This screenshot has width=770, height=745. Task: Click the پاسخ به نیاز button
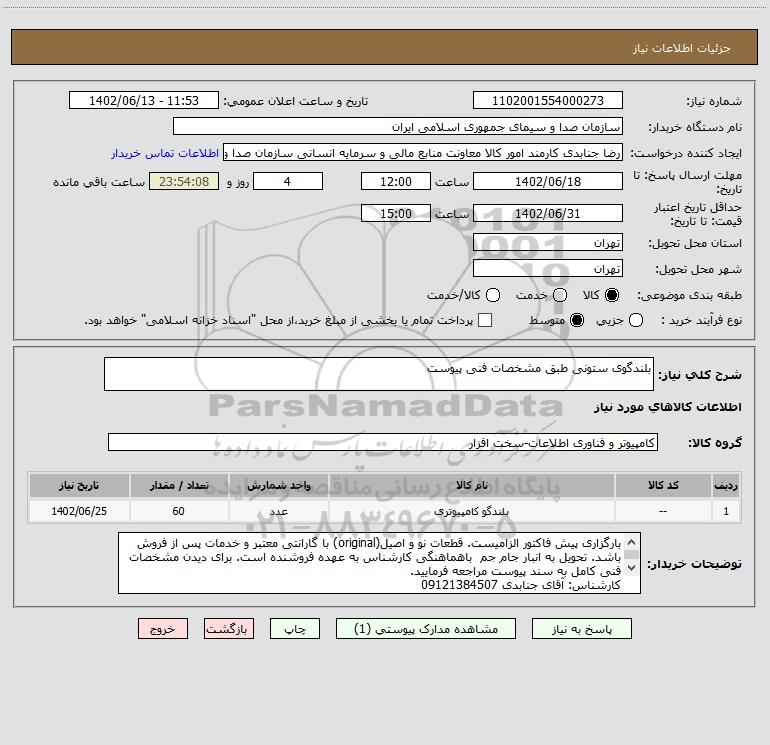point(582,629)
